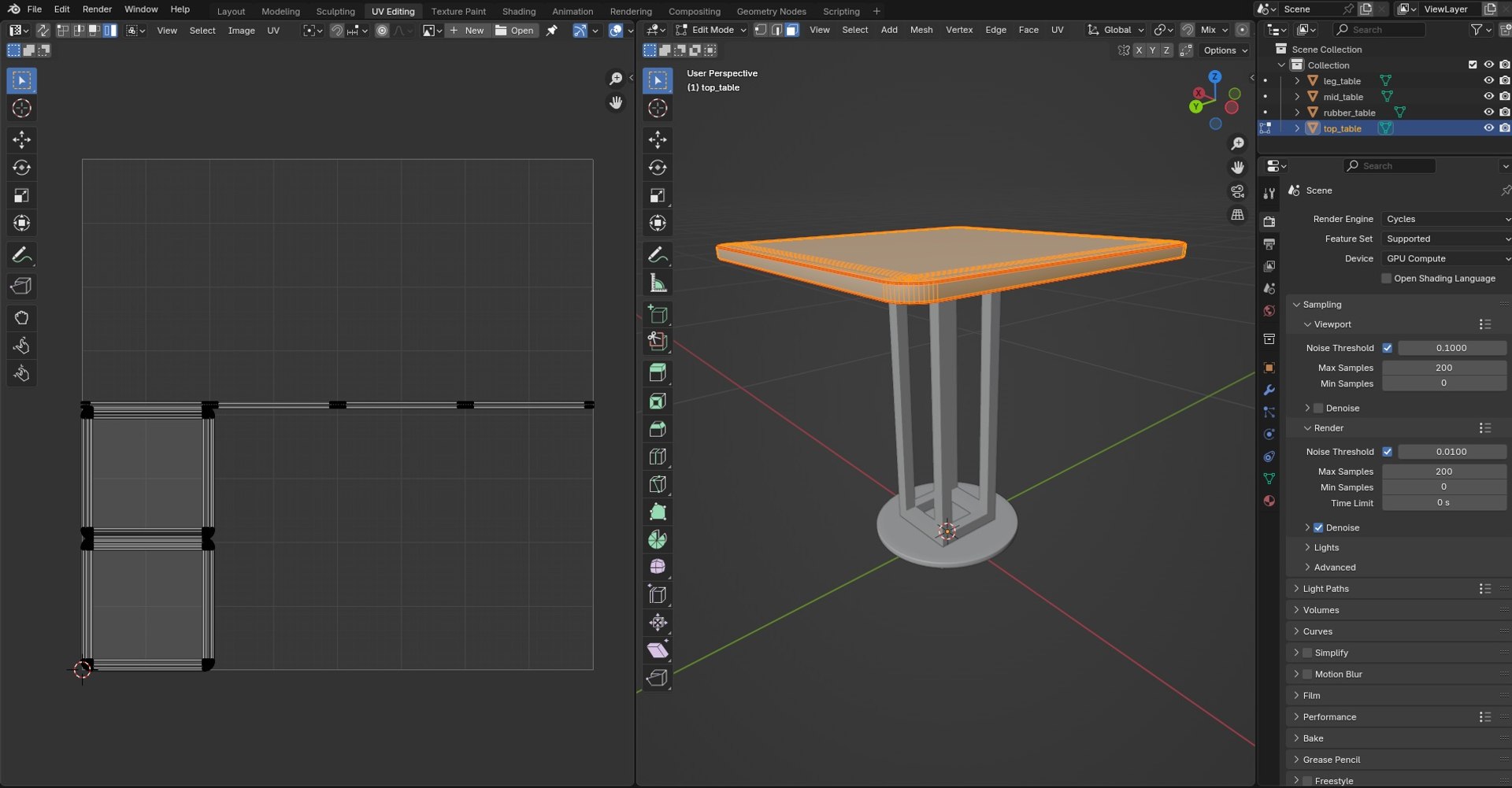
Task: Adjust the render Time Limit field
Action: [x=1443, y=503]
